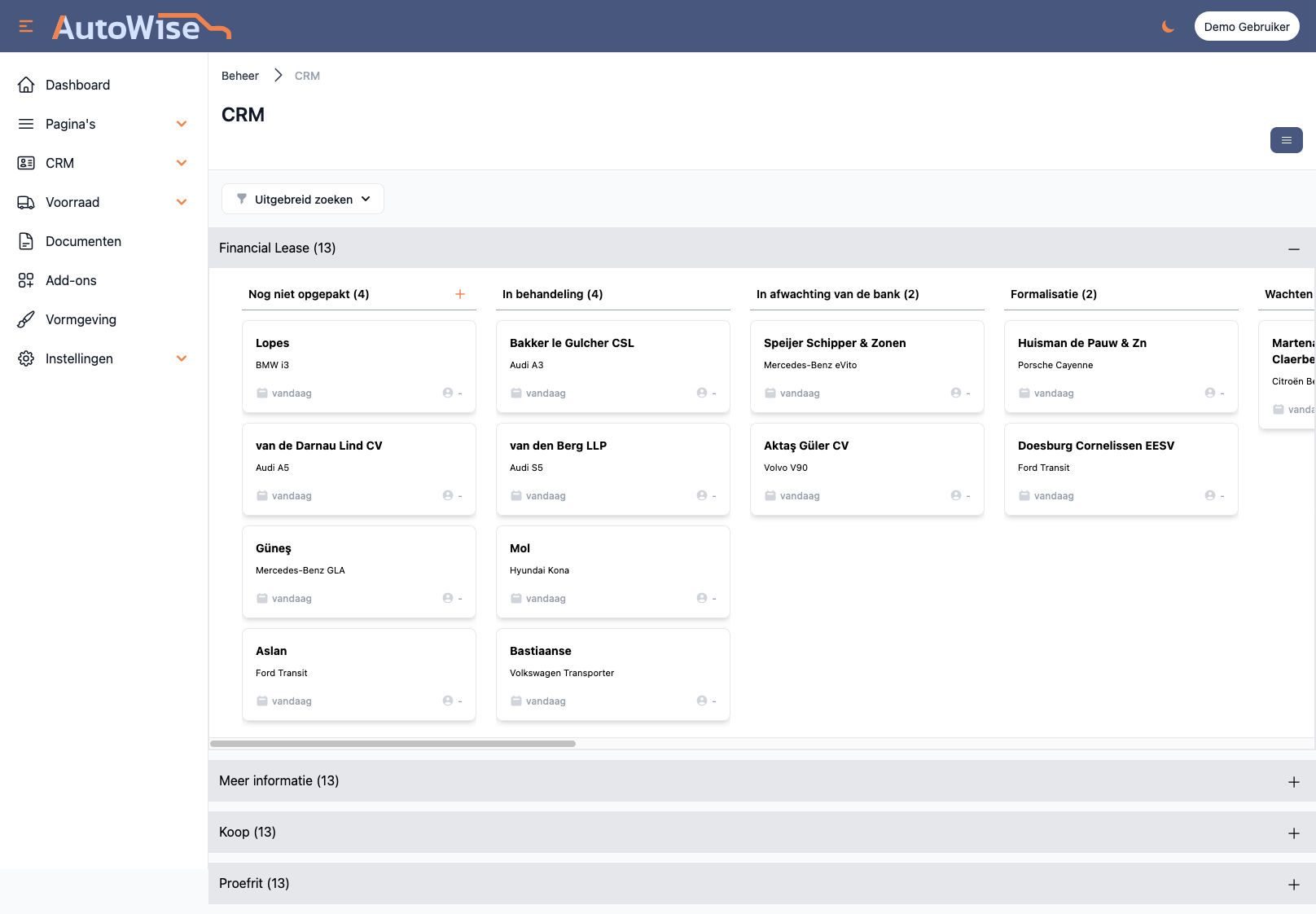The image size is (1316, 914).
Task: Expand the Voorraad chevron
Action: (x=182, y=202)
